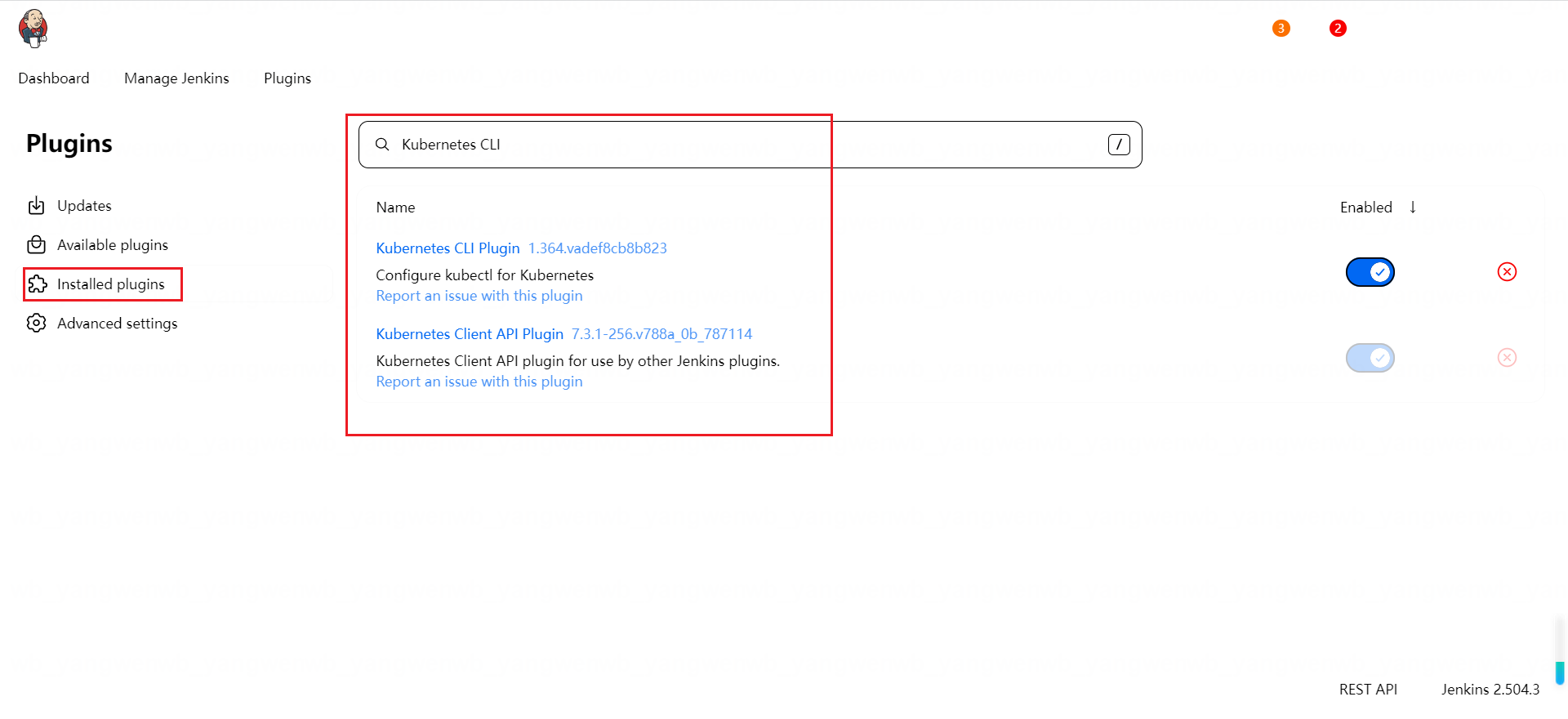This screenshot has width=1568, height=719.
Task: Click the Advanced settings gear icon
Action: [37, 324]
